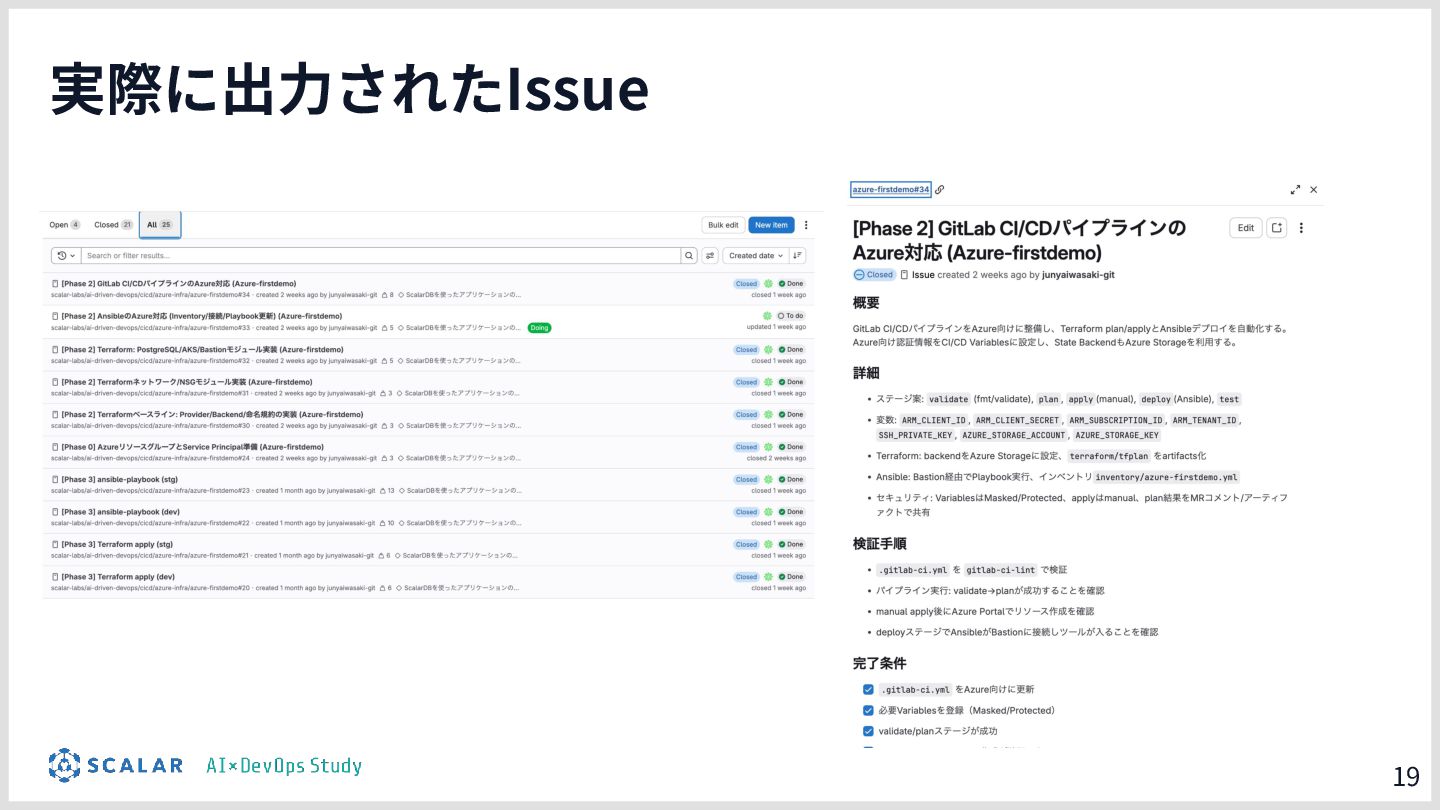Viewport: 1440px width, 810px height.
Task: Click the 概要 heading in issue description
Action: [x=866, y=303]
